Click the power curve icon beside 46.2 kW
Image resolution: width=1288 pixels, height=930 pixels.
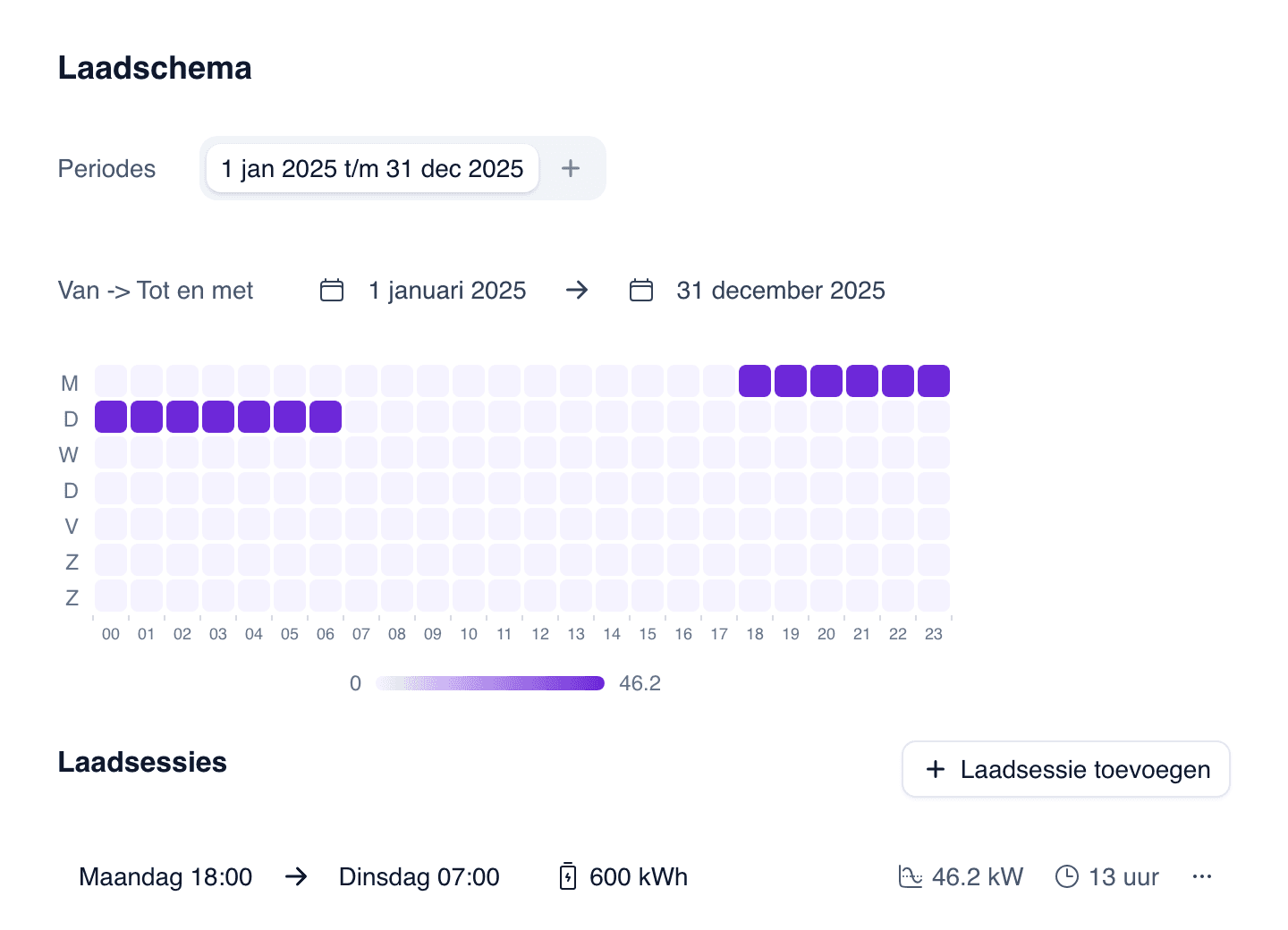point(911,876)
